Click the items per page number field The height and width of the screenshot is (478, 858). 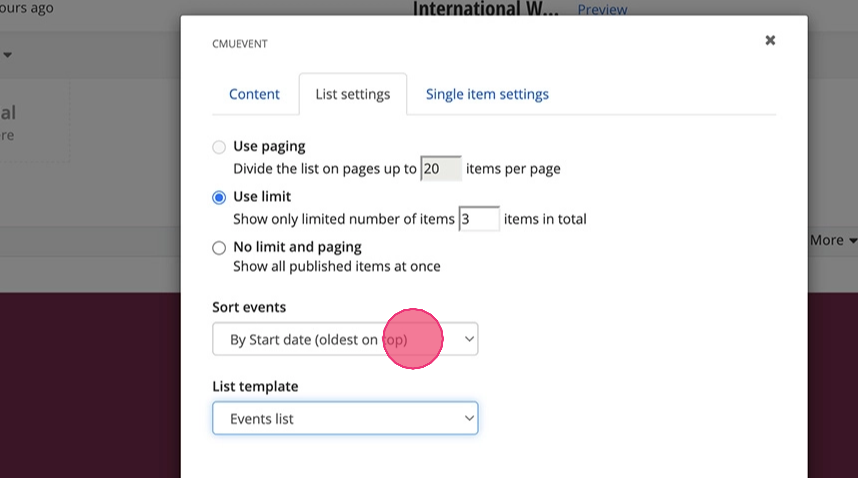pos(440,169)
